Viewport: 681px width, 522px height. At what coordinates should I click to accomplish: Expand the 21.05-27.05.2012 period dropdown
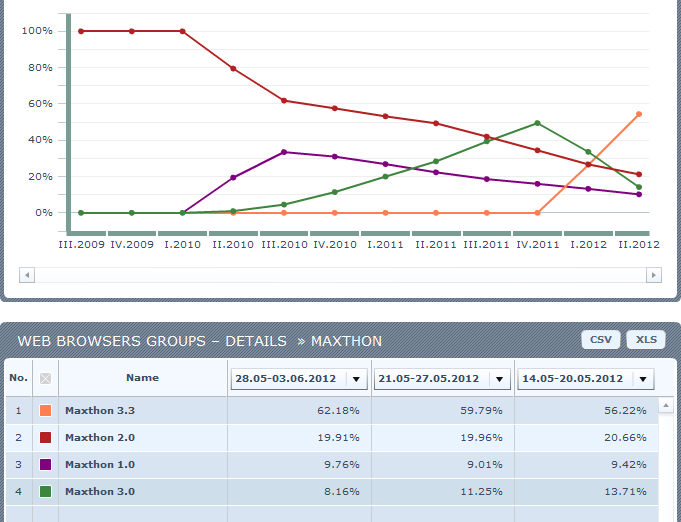coord(497,379)
